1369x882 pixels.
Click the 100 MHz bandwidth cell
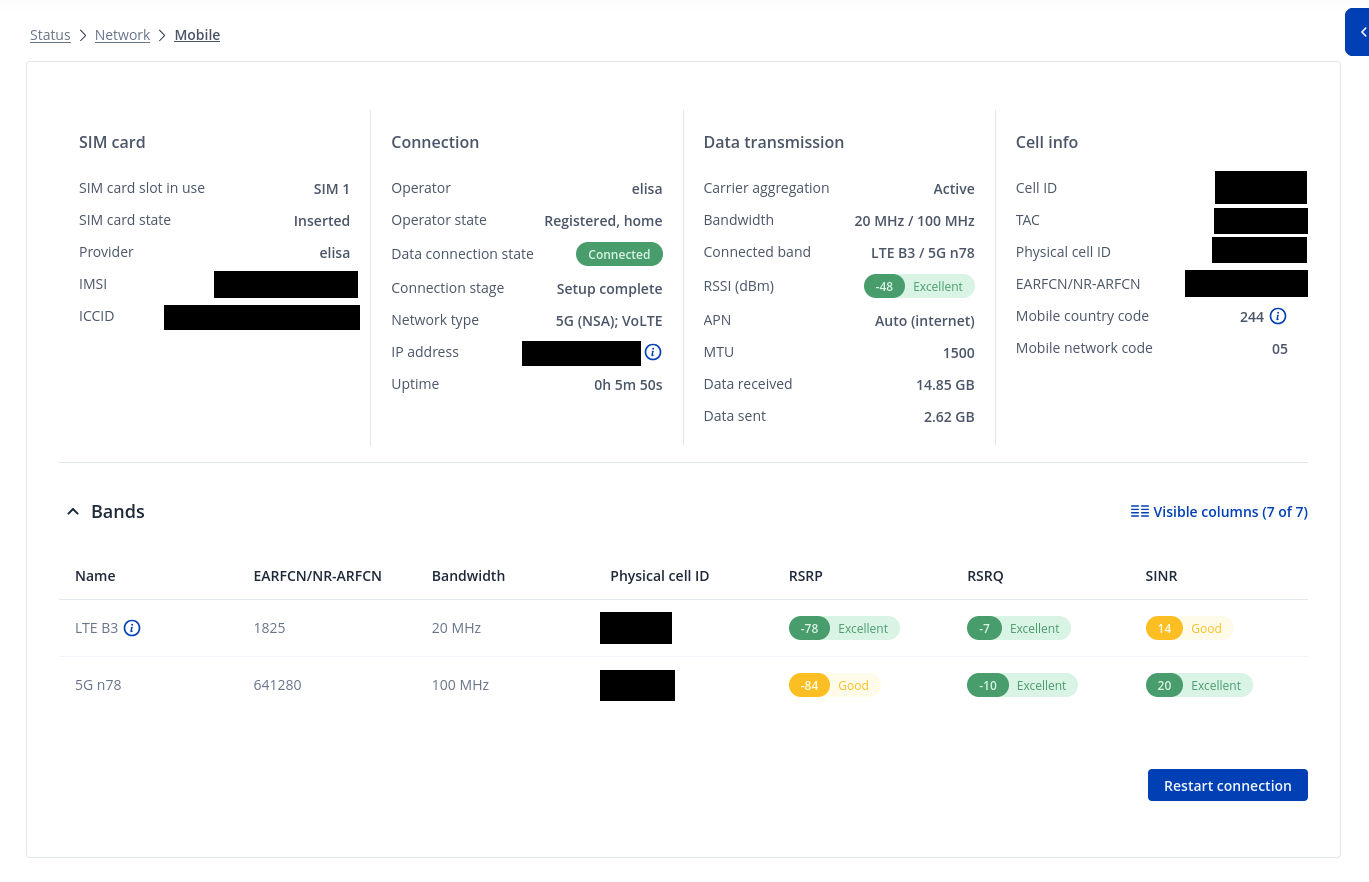pos(460,685)
